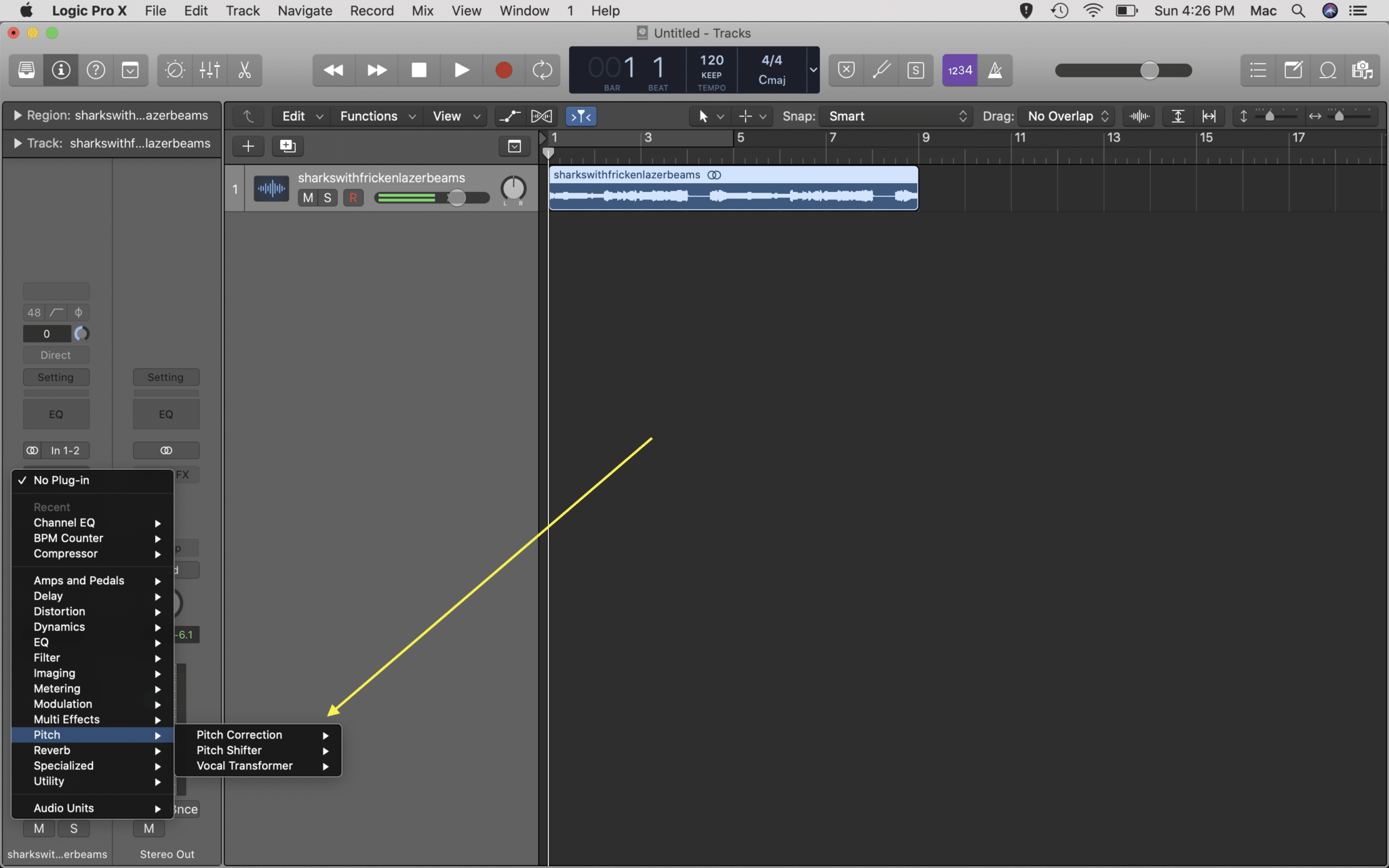Open the Pitch Correction submenu

click(x=258, y=734)
